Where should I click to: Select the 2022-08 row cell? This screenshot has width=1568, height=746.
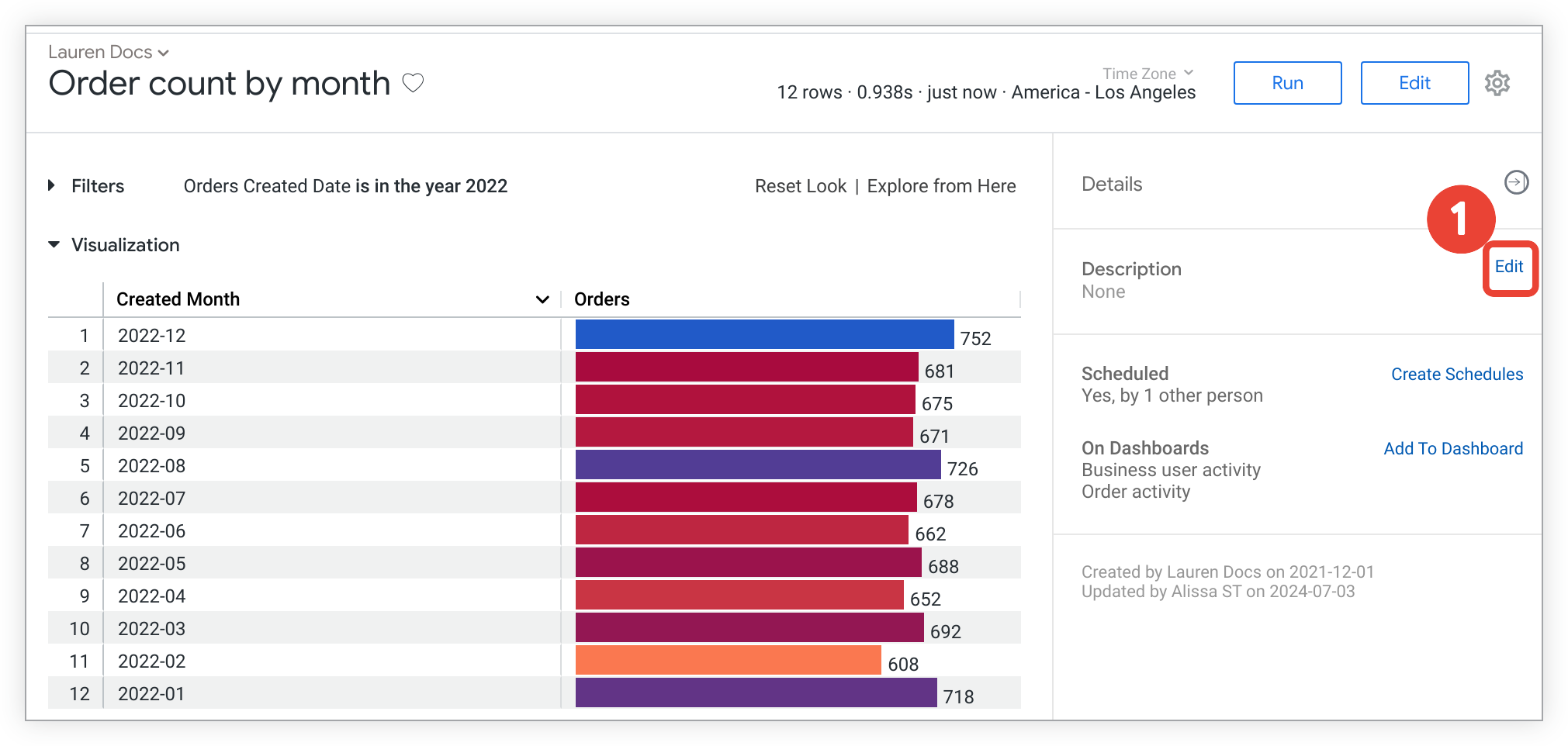tap(152, 466)
